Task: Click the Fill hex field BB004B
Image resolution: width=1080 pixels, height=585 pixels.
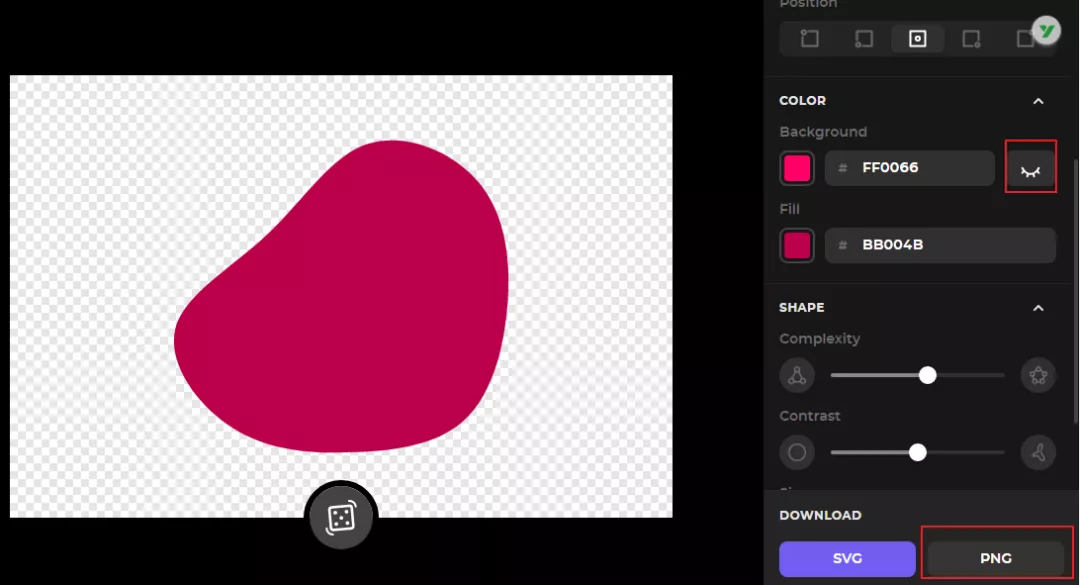Action: (x=939, y=245)
